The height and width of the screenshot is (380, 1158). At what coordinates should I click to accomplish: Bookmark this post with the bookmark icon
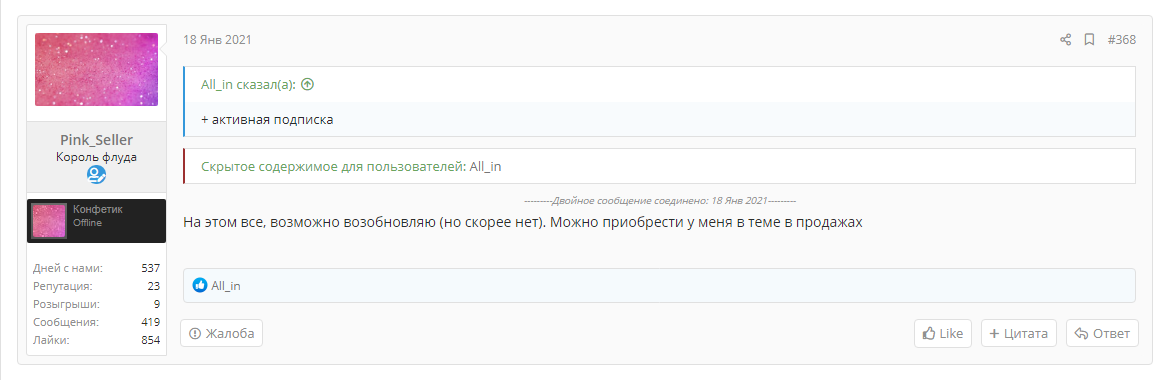1089,40
